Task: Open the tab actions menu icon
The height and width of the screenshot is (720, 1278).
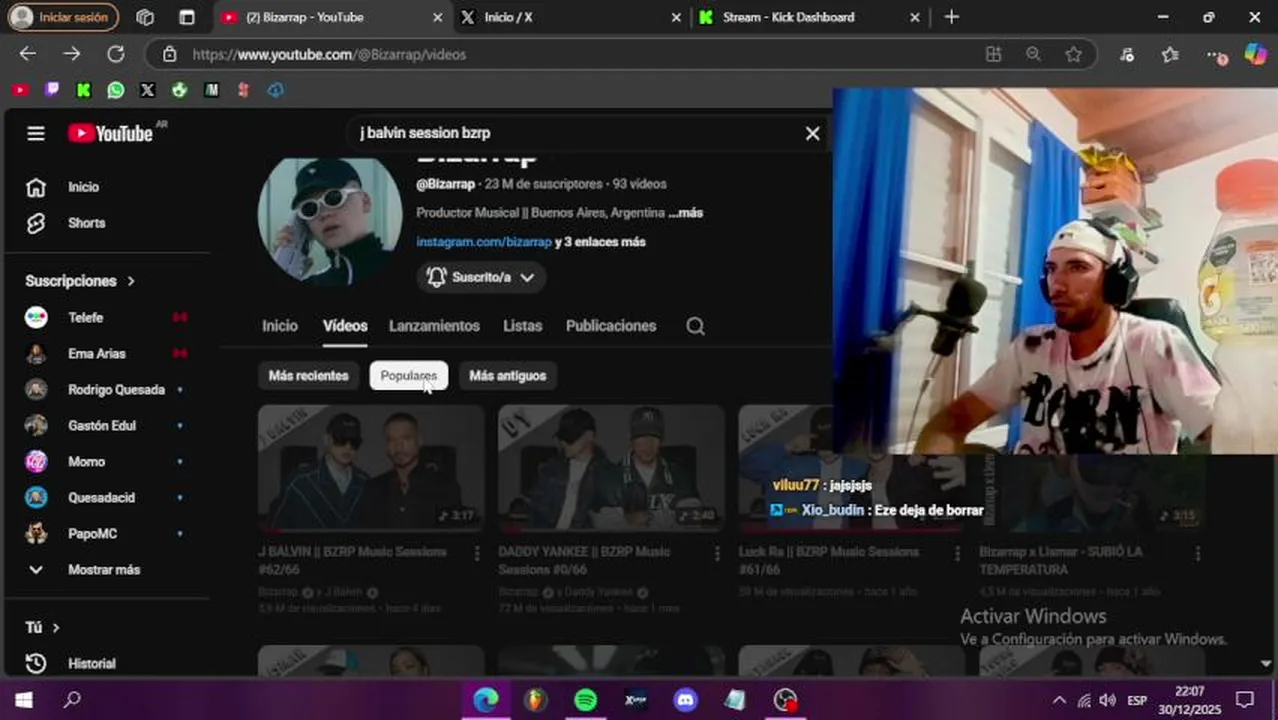Action: pyautogui.click(x=187, y=17)
